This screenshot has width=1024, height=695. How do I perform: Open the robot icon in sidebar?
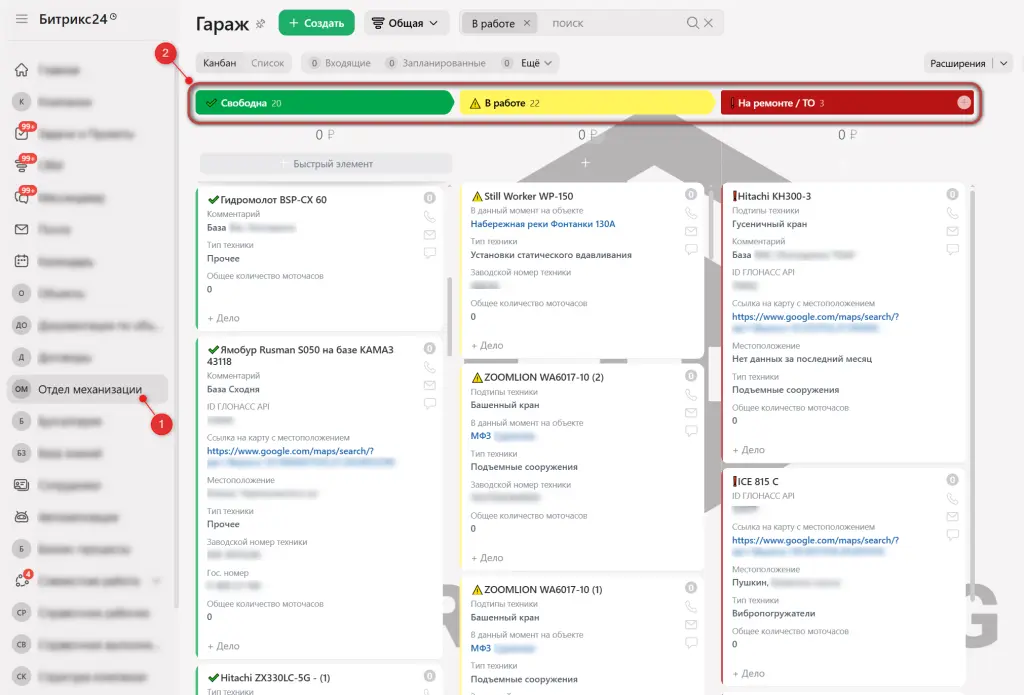tap(22, 517)
